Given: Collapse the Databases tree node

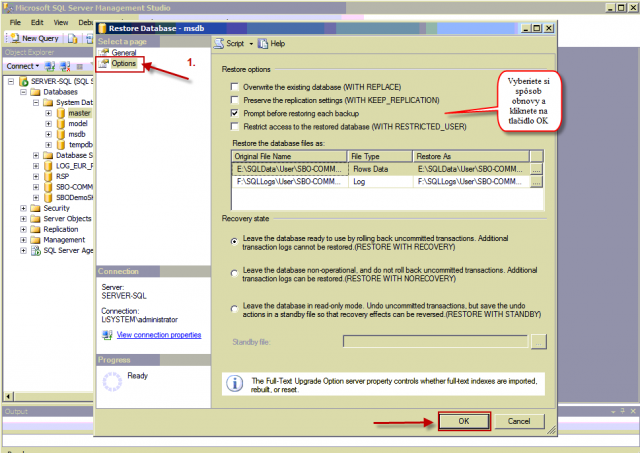Looking at the screenshot, I should pos(23,92).
